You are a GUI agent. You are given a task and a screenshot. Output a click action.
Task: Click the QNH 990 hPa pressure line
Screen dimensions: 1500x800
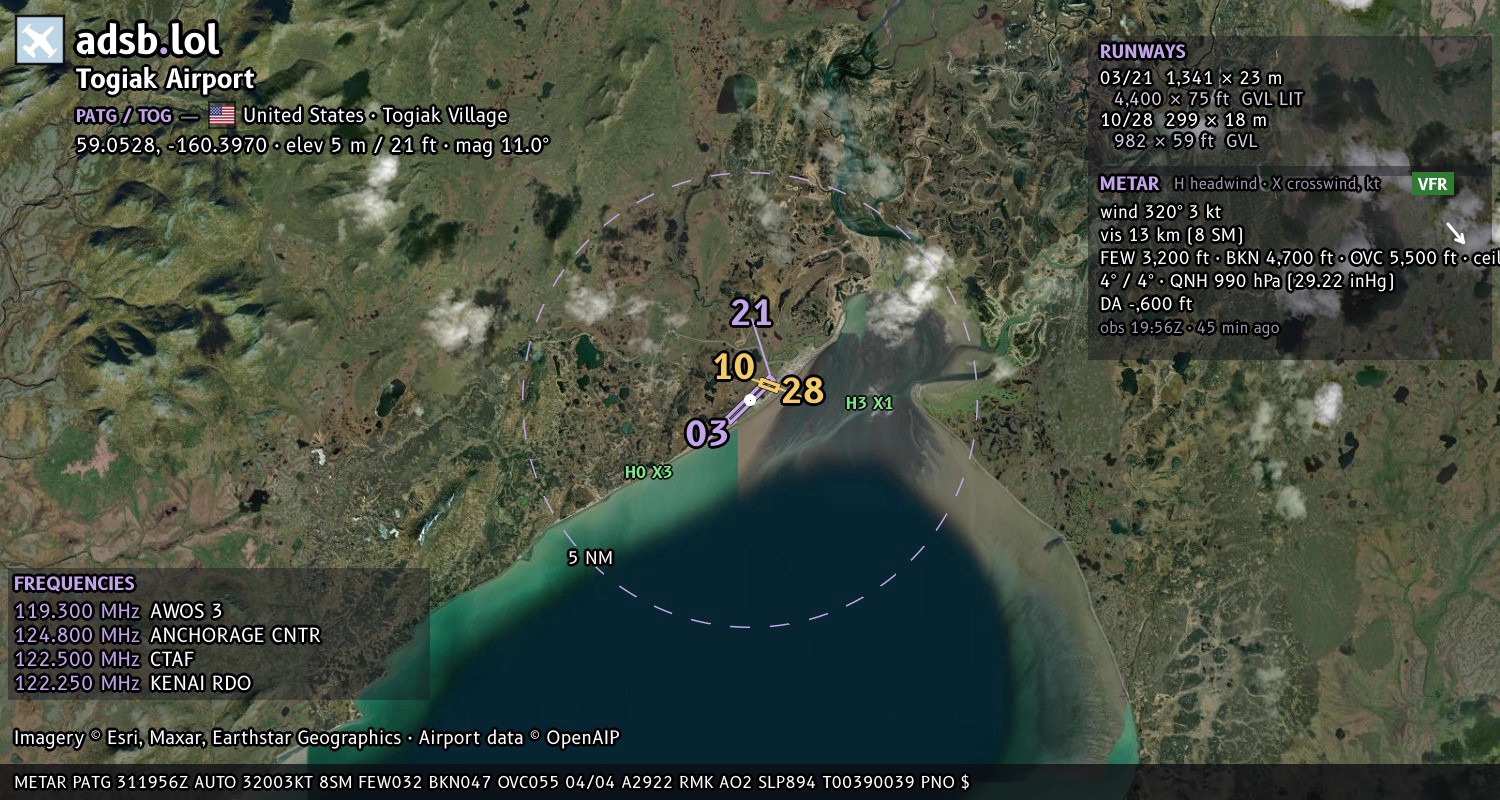(x=1247, y=281)
